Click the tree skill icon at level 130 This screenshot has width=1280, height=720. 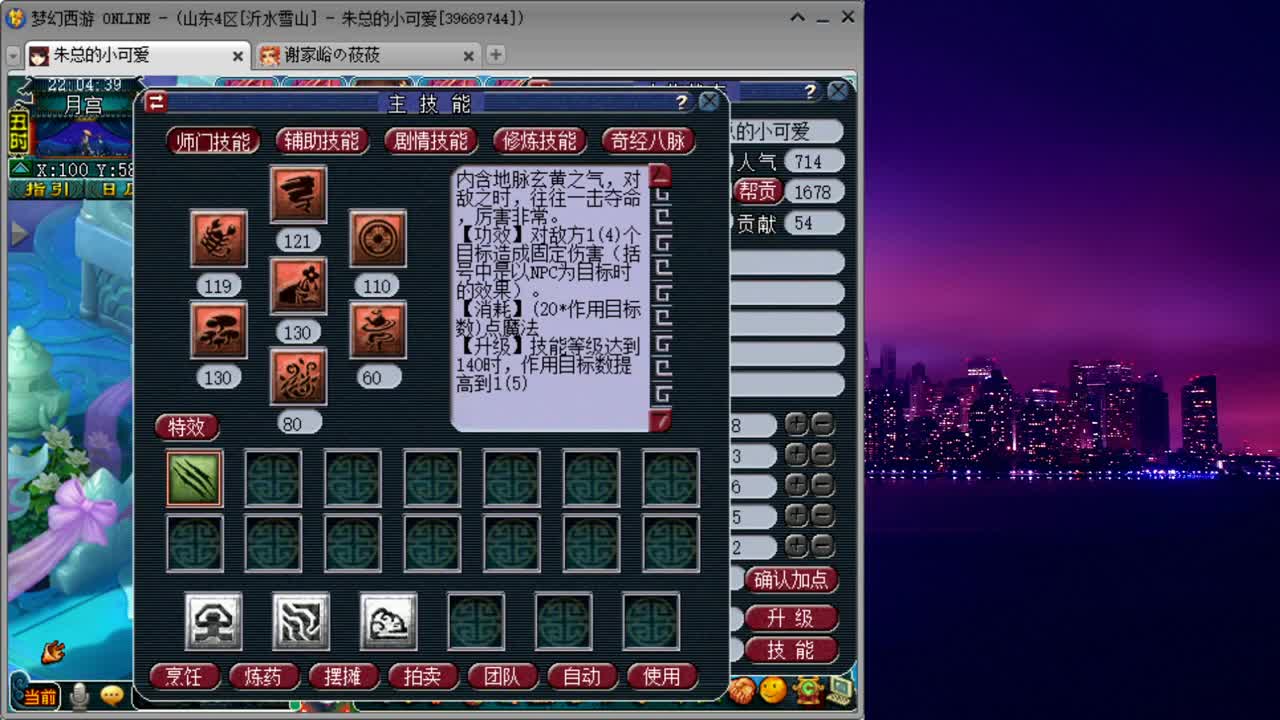[x=218, y=332]
